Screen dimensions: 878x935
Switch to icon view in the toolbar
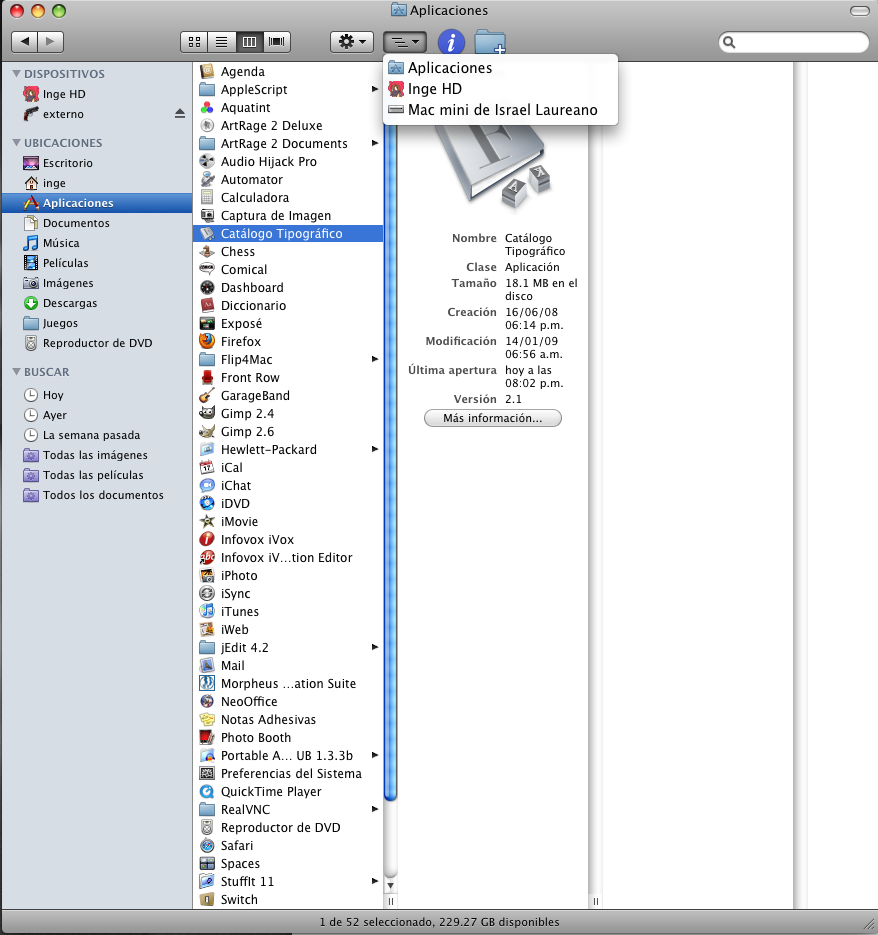pos(193,41)
